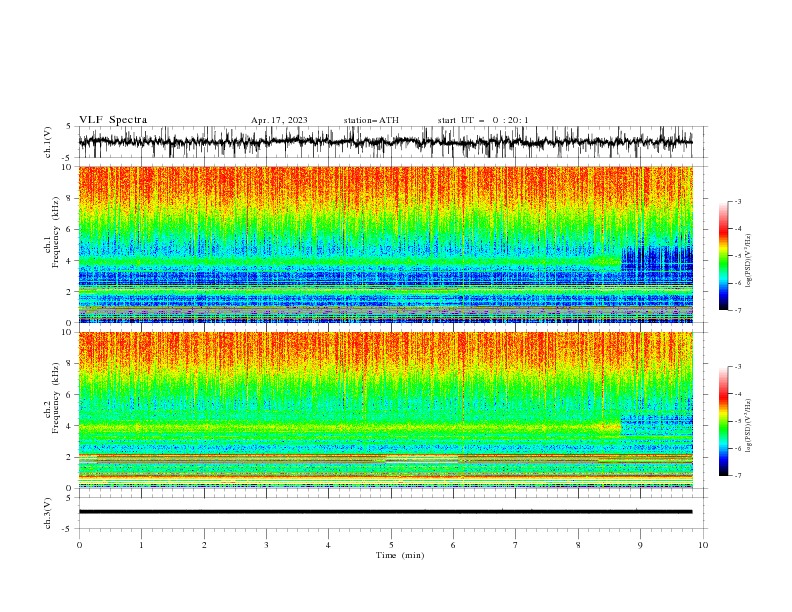
Task: Click the ch.2 spectrogram panel
Action: pyautogui.click(x=386, y=410)
